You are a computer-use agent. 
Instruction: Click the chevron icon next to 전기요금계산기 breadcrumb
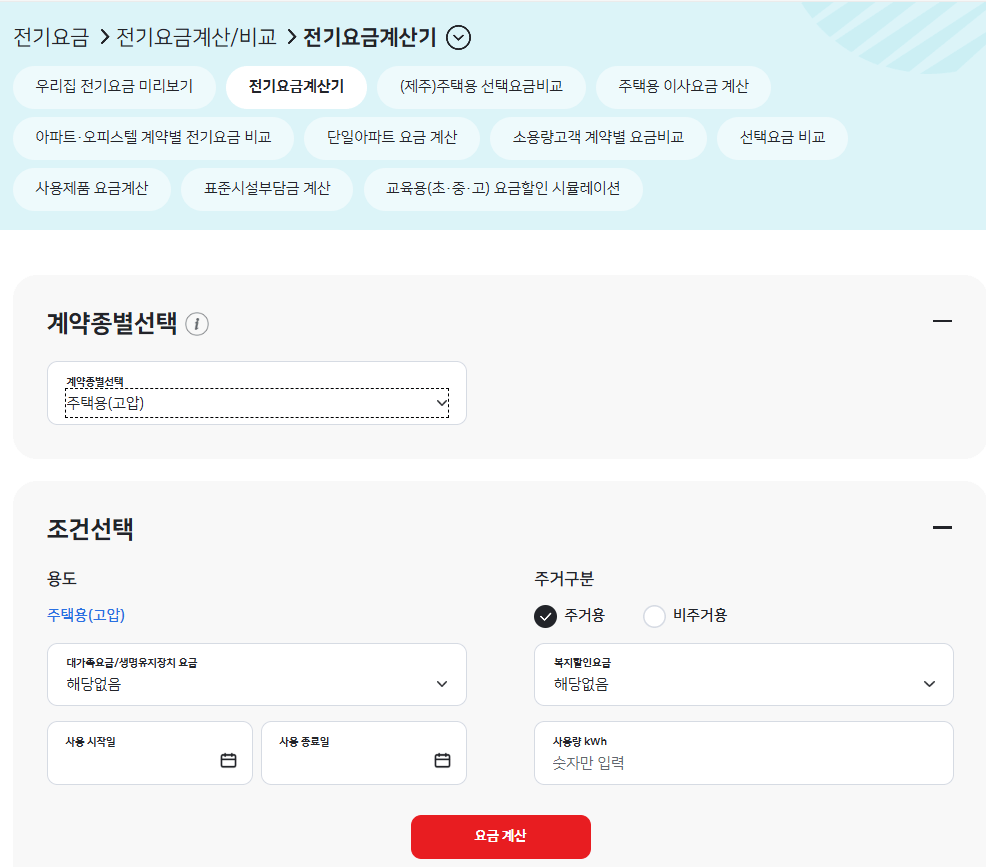pyautogui.click(x=460, y=38)
